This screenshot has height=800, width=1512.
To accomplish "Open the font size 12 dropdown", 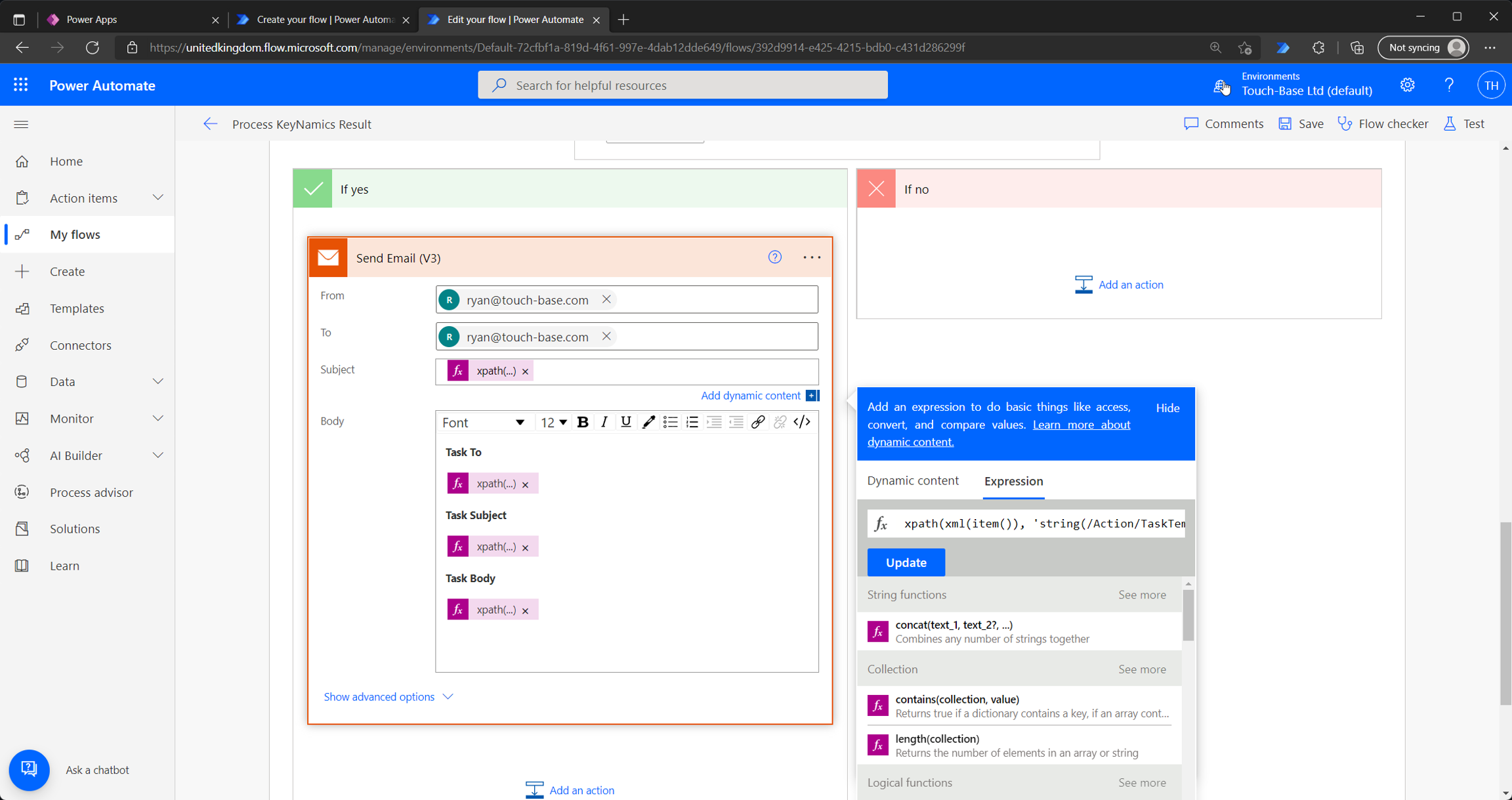I will (x=553, y=422).
